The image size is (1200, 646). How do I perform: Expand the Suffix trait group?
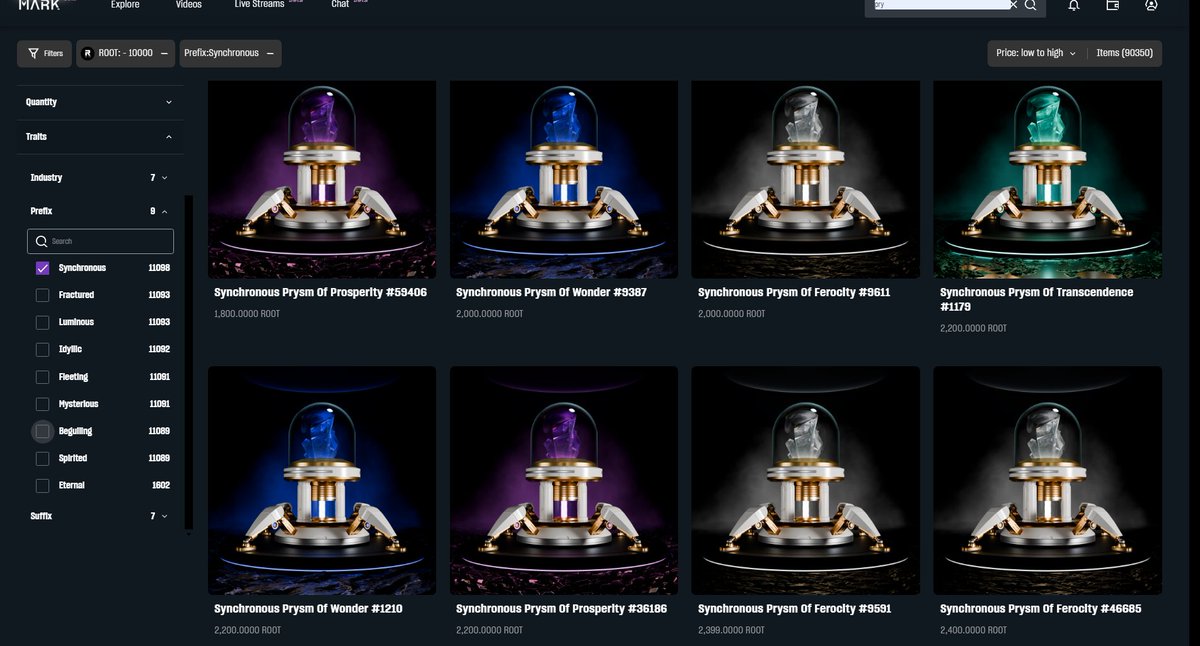pos(100,516)
